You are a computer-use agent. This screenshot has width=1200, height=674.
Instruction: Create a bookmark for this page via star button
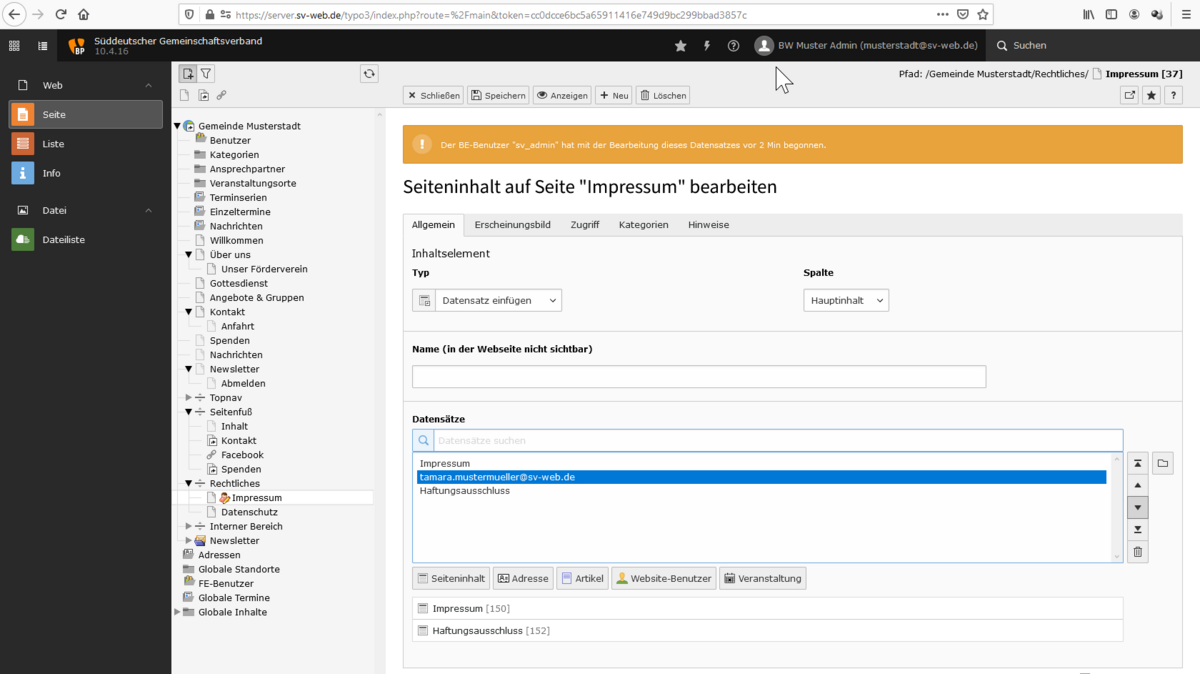click(x=1152, y=96)
